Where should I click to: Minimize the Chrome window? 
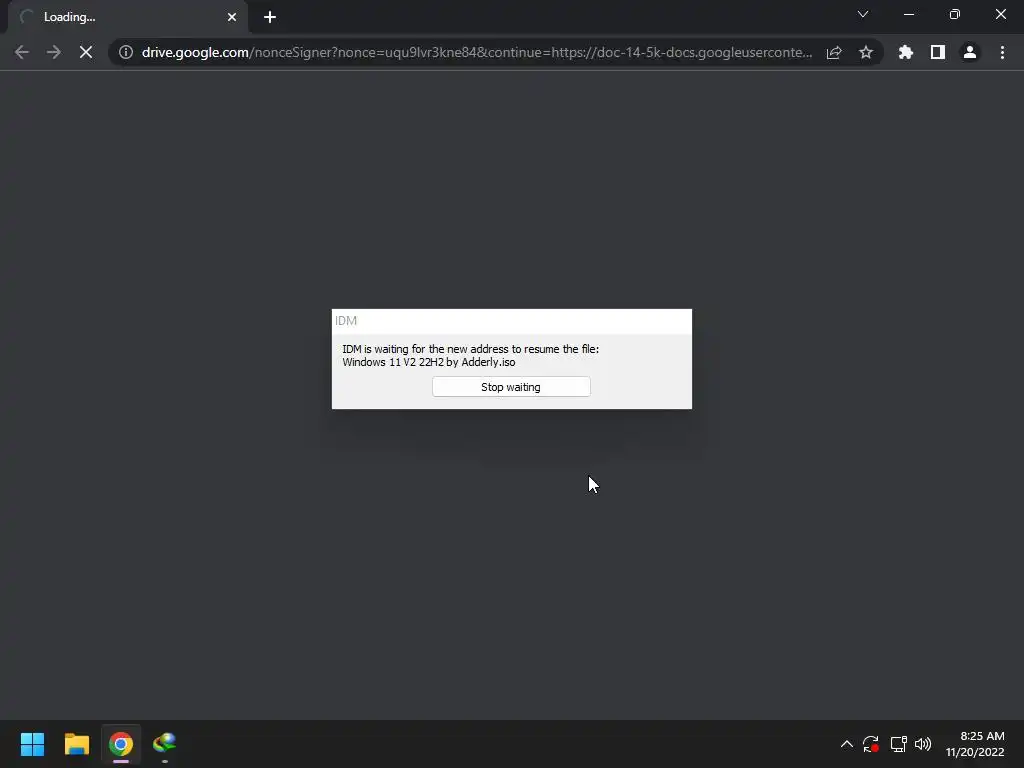tap(909, 14)
